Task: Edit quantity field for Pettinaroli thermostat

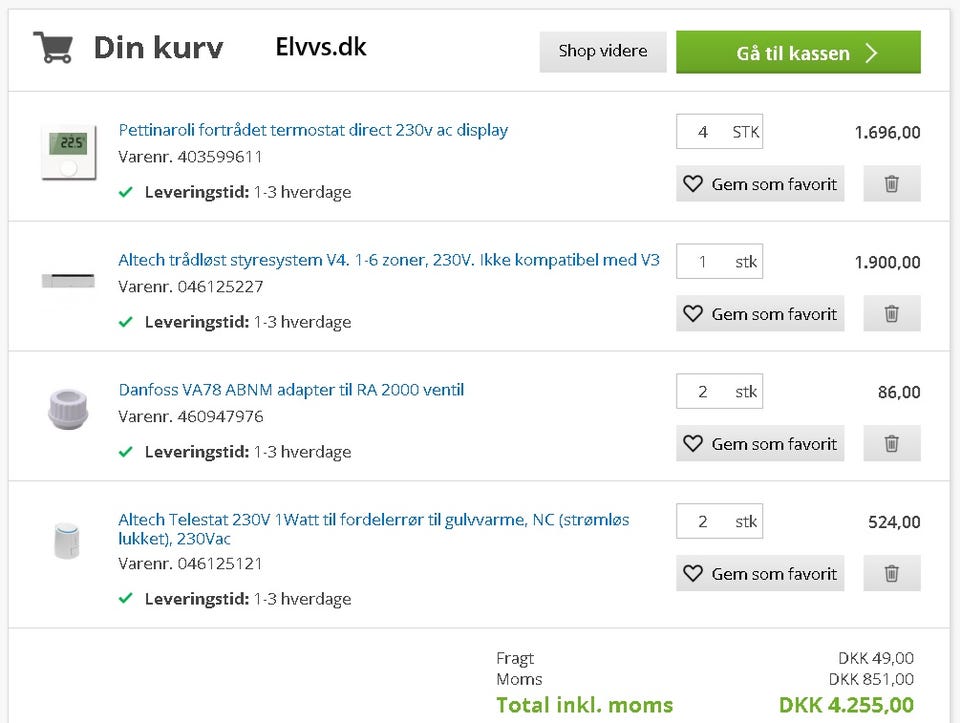Action: pos(703,132)
